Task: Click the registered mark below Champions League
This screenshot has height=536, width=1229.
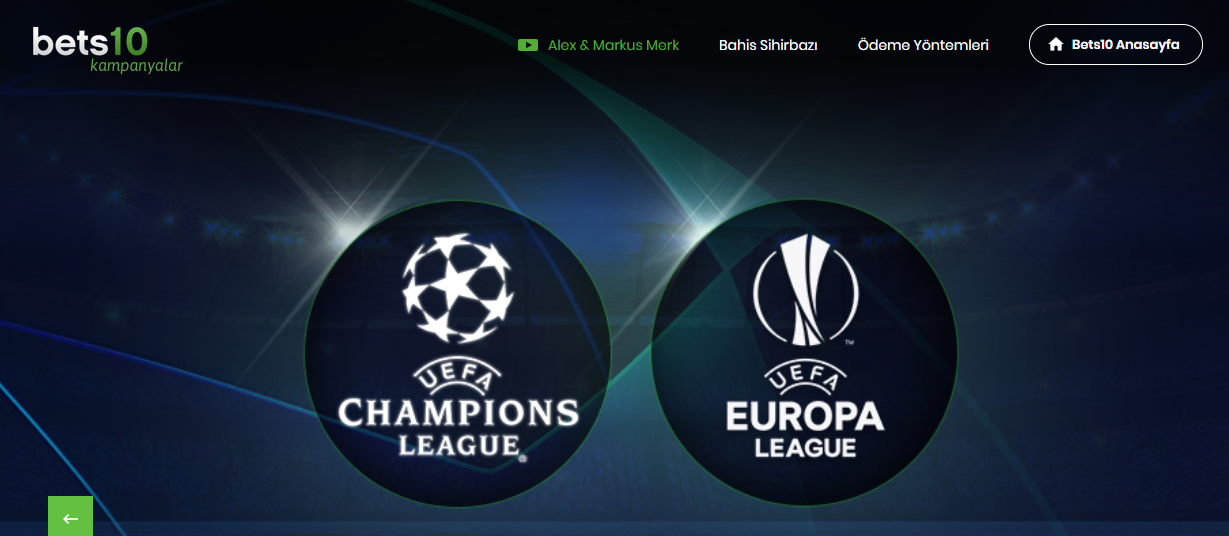Action: (x=522, y=458)
